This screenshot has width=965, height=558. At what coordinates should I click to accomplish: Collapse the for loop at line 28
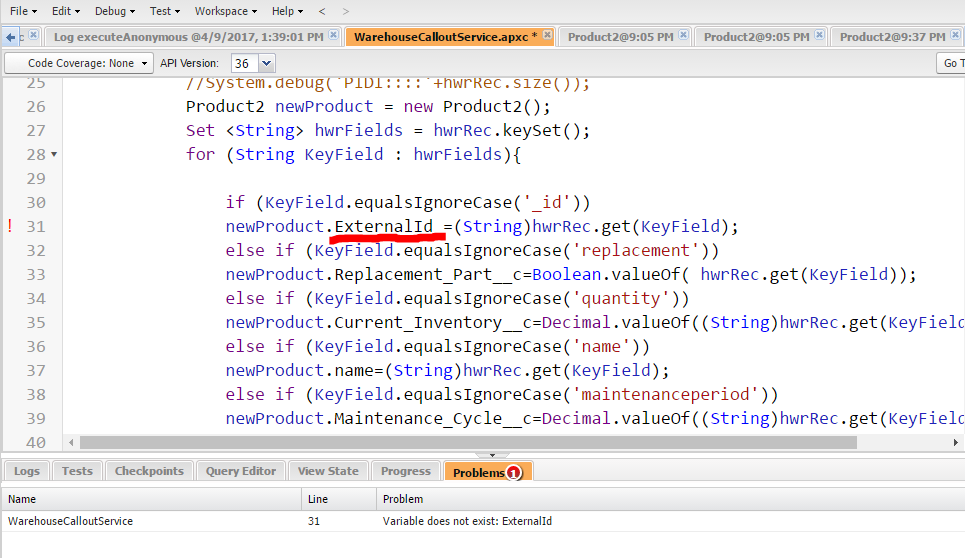point(53,155)
